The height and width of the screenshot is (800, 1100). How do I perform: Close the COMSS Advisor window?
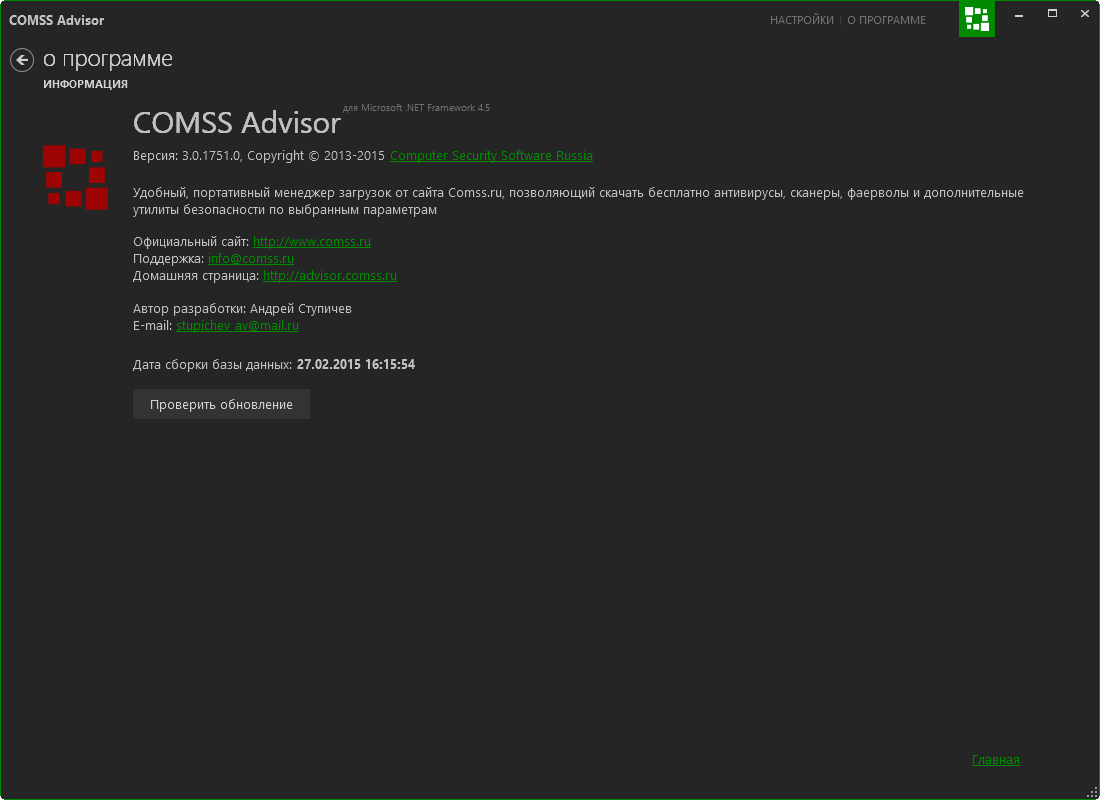[x=1085, y=14]
